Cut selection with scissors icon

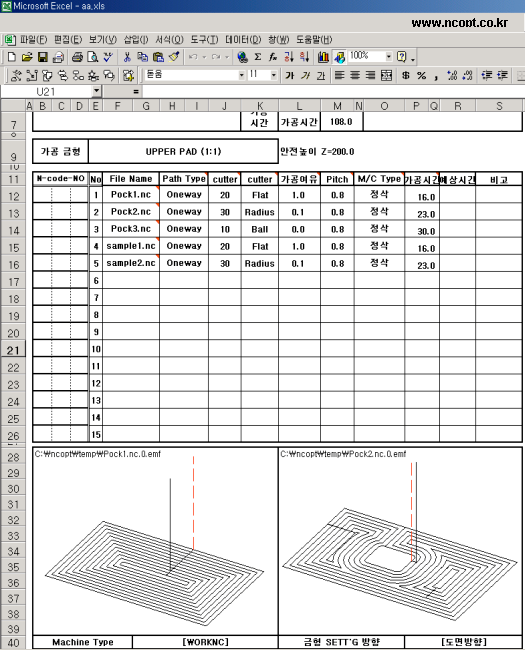(x=127, y=57)
